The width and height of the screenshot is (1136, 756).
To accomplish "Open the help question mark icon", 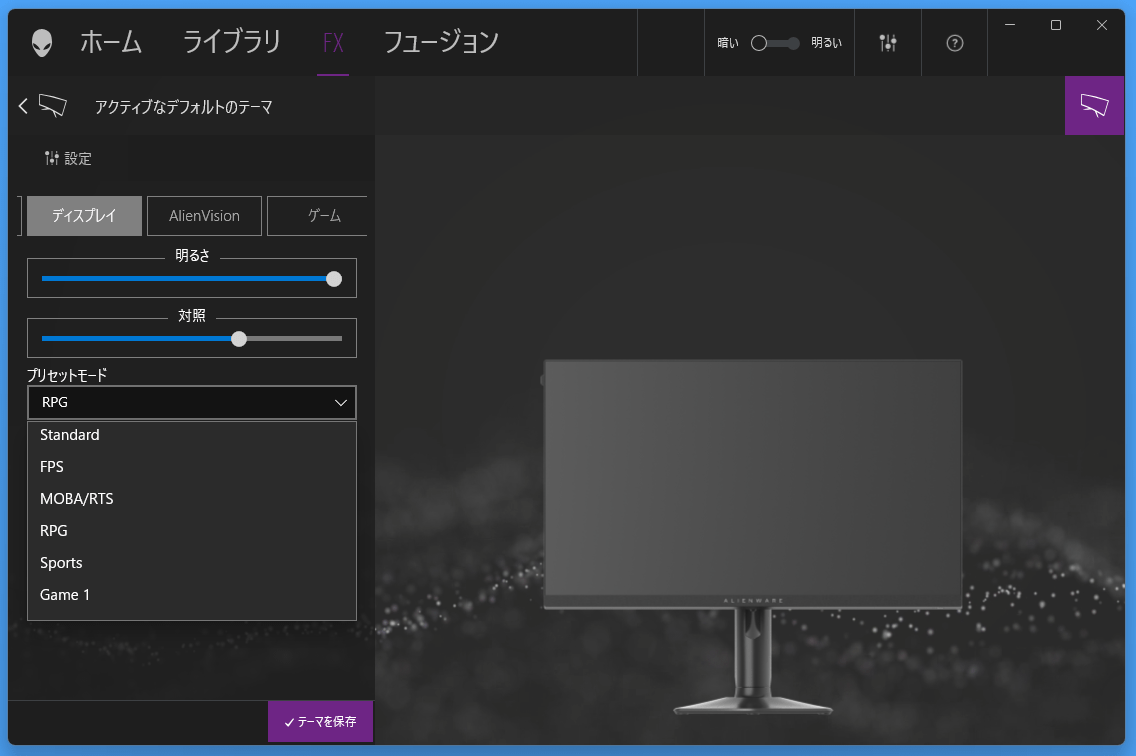I will (x=955, y=43).
